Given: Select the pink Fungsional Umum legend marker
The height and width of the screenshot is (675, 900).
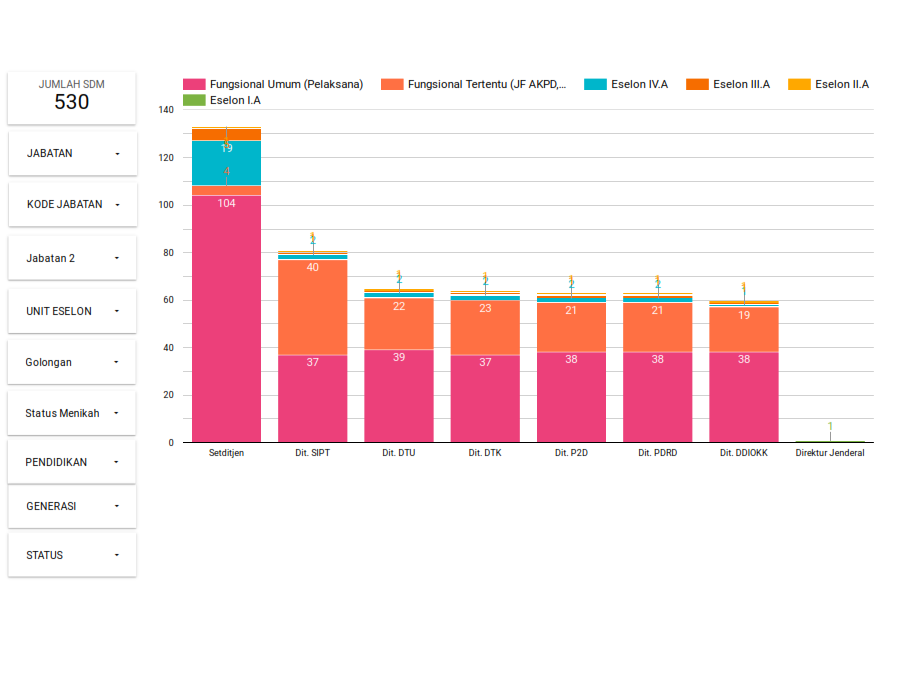Looking at the screenshot, I should [196, 84].
